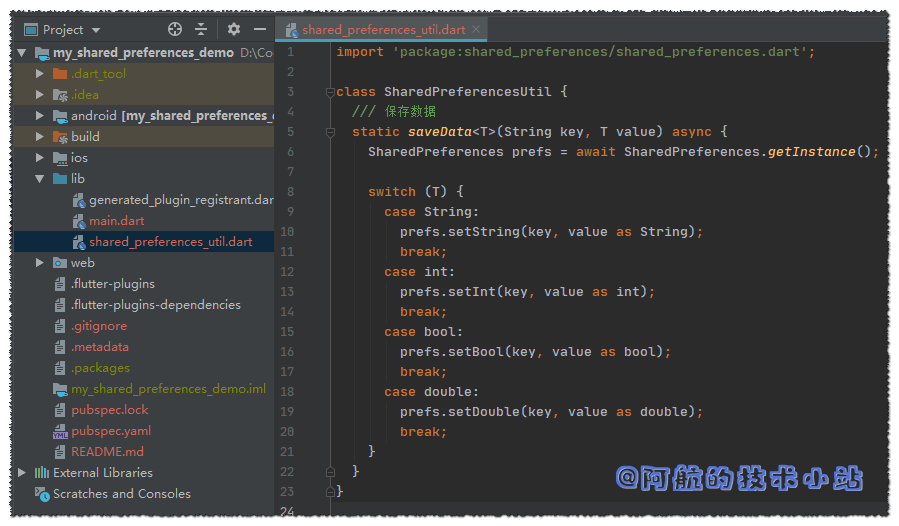Click fold end marker at line 22

[330, 472]
